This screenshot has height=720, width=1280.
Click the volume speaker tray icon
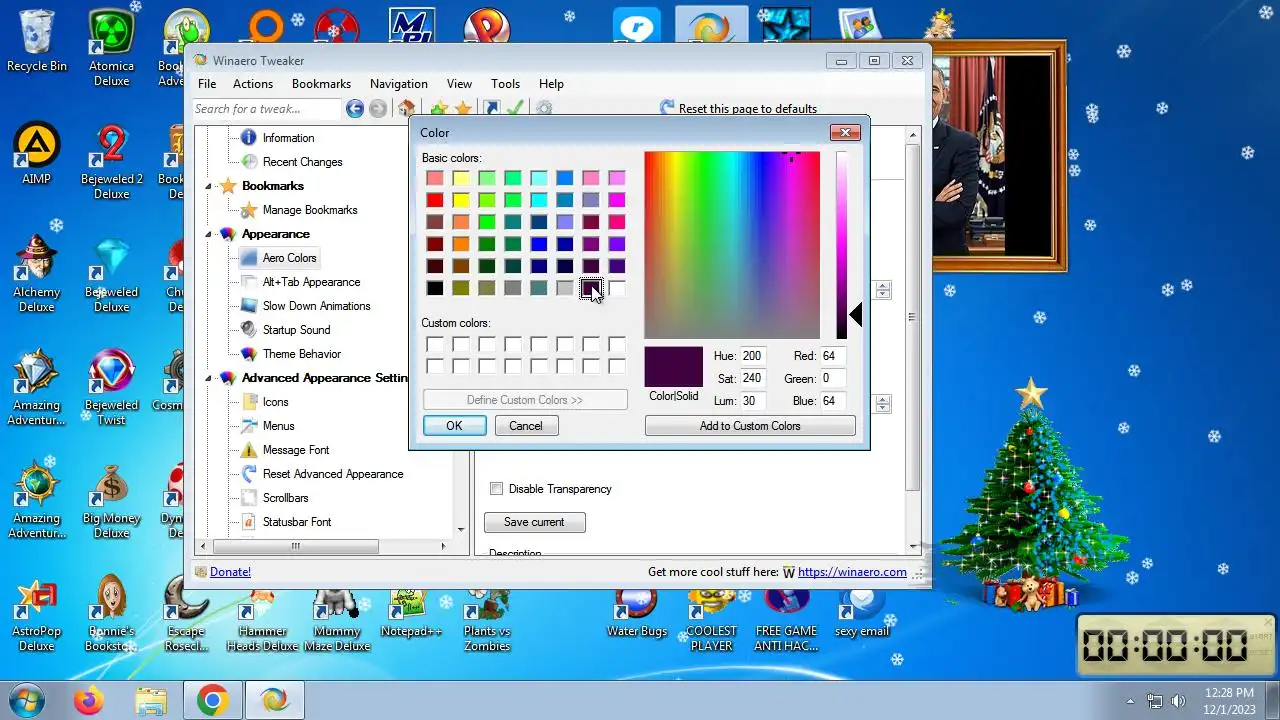click(1179, 701)
